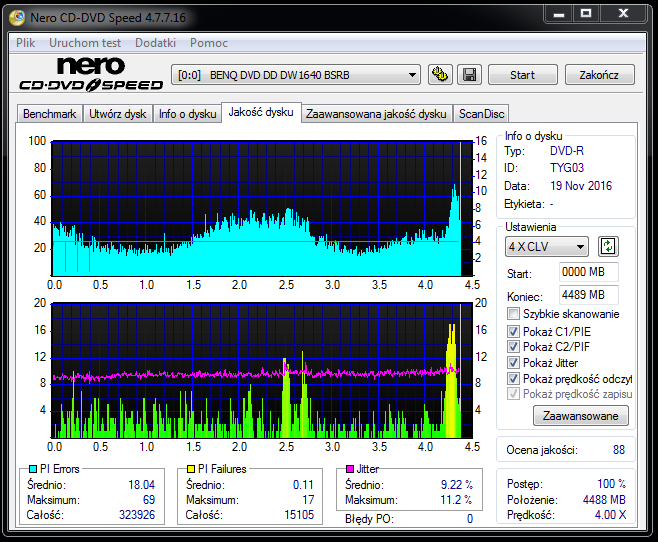Click the Postęp value 100 %
The image size is (658, 542).
611,484
